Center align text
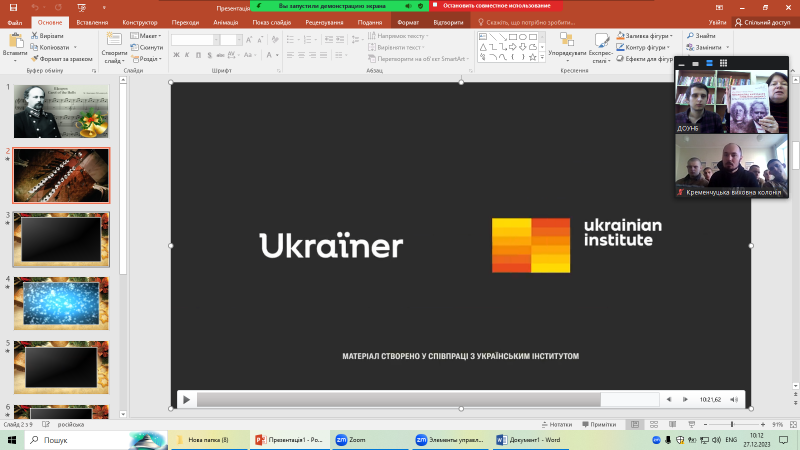This screenshot has width=800, height=450. coord(302,55)
